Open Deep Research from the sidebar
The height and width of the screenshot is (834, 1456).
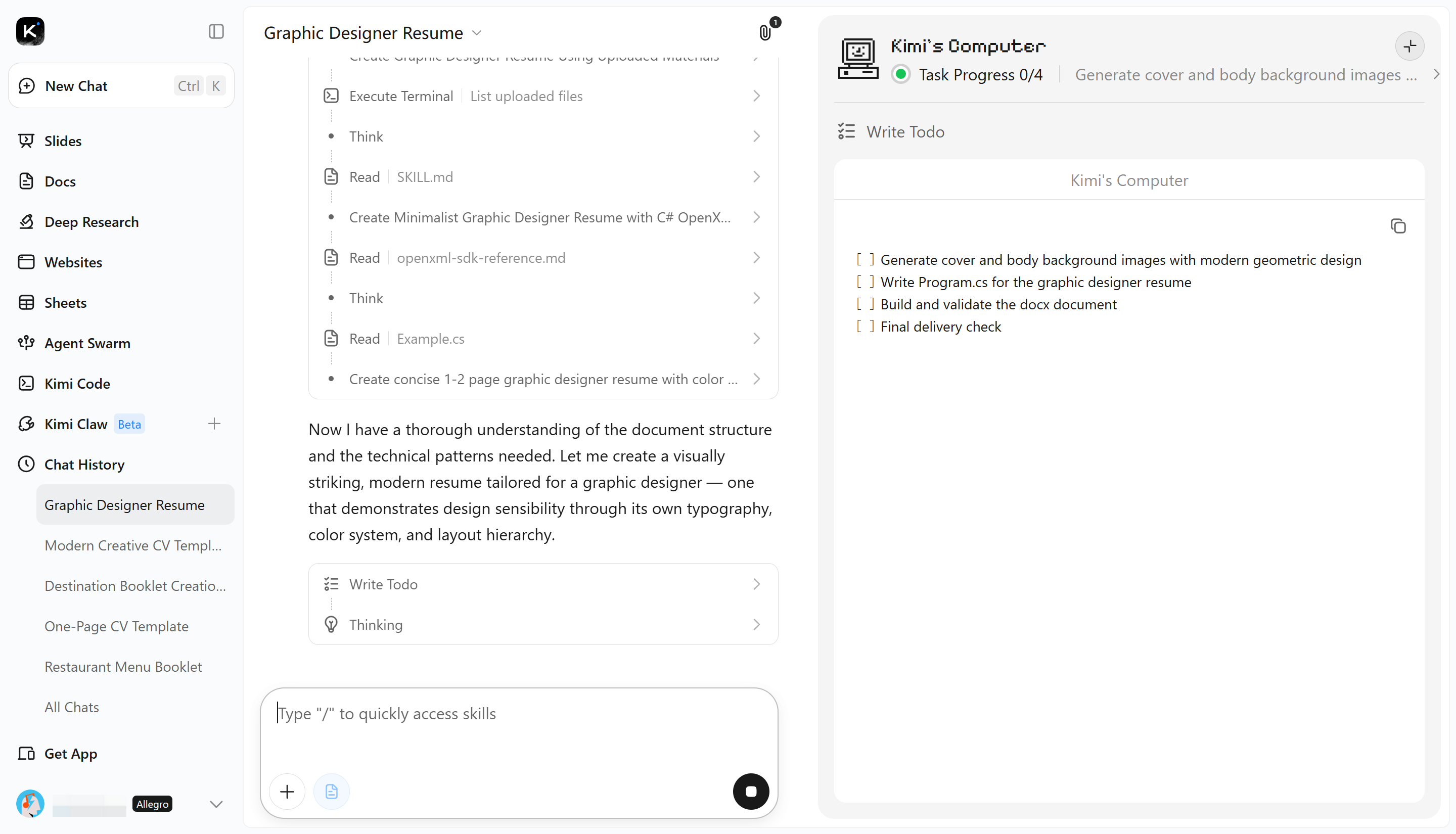click(x=121, y=222)
